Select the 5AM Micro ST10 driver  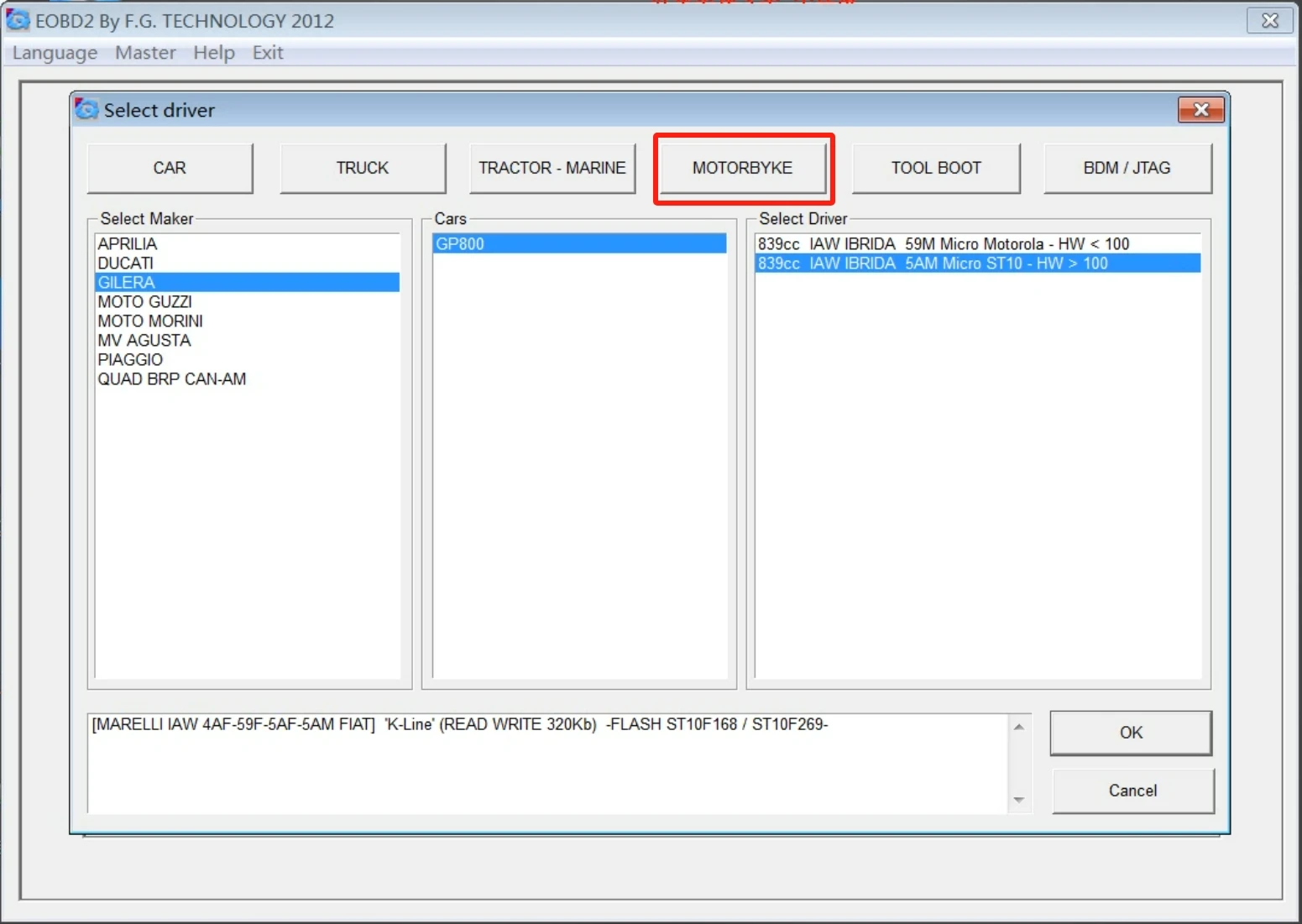(x=978, y=263)
